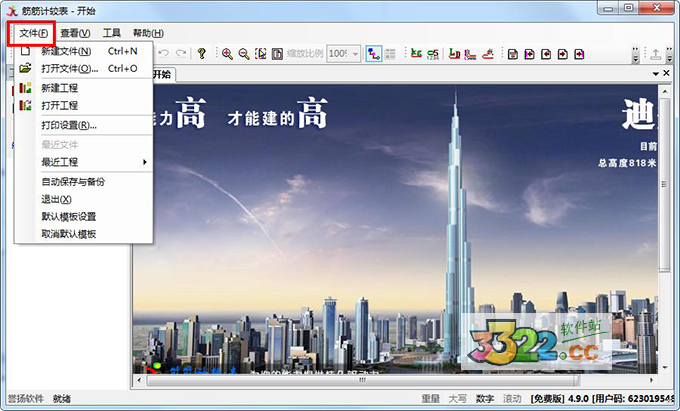Choose 新建文件(N) from the File menu
This screenshot has height=411, width=680.
[x=84, y=51]
